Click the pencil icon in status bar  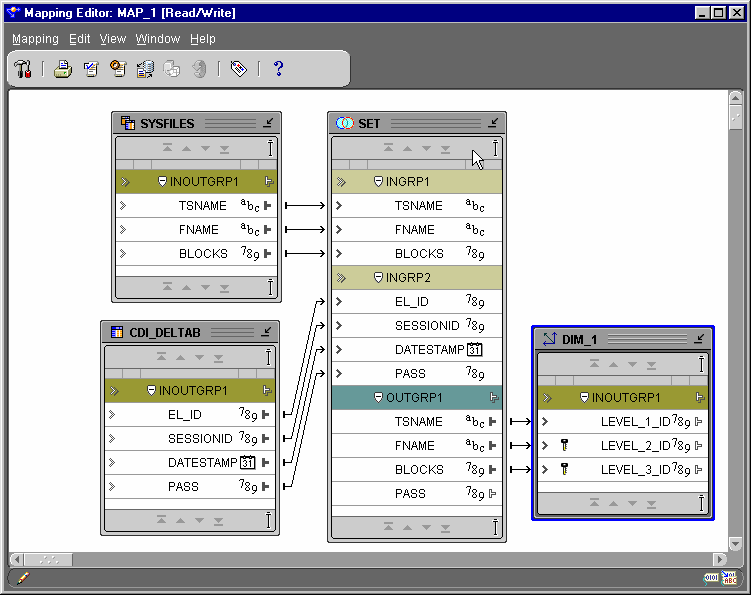[x=23, y=578]
